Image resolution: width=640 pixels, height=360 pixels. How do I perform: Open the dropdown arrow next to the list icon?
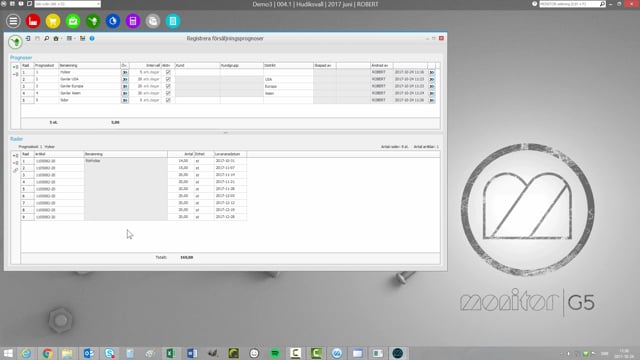pos(75,39)
